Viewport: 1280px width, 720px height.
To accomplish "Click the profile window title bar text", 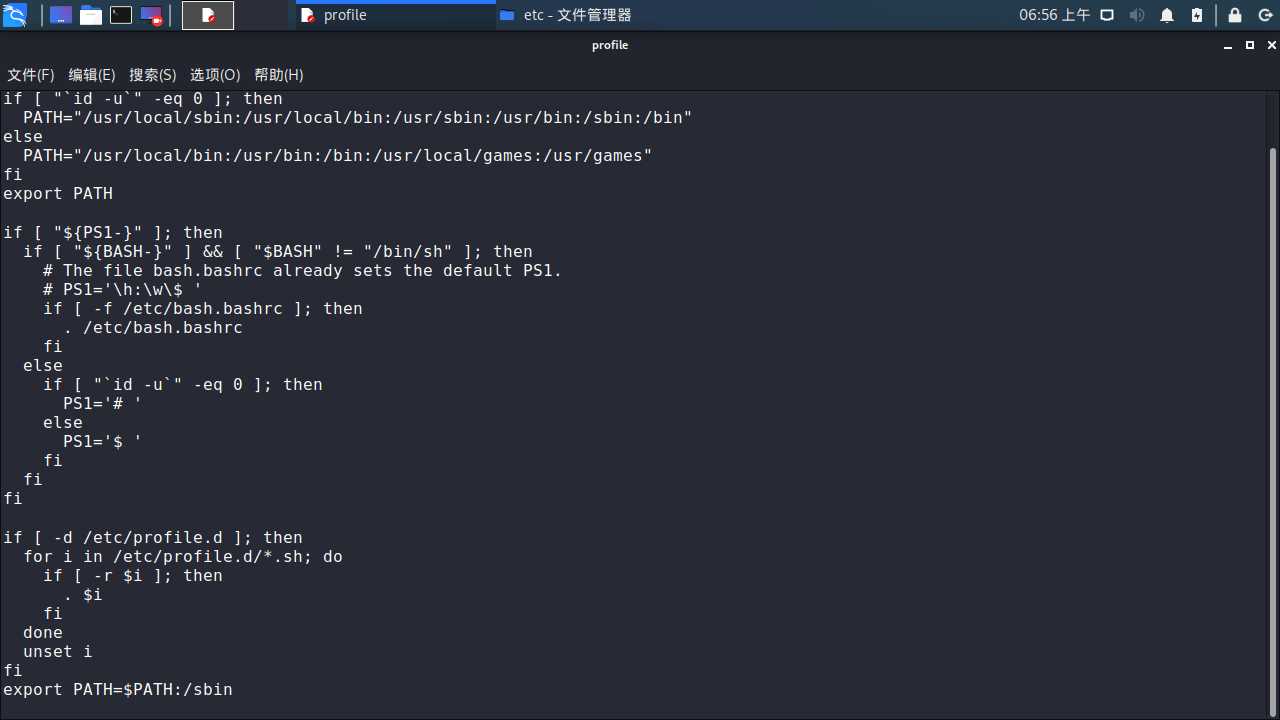I will [610, 45].
